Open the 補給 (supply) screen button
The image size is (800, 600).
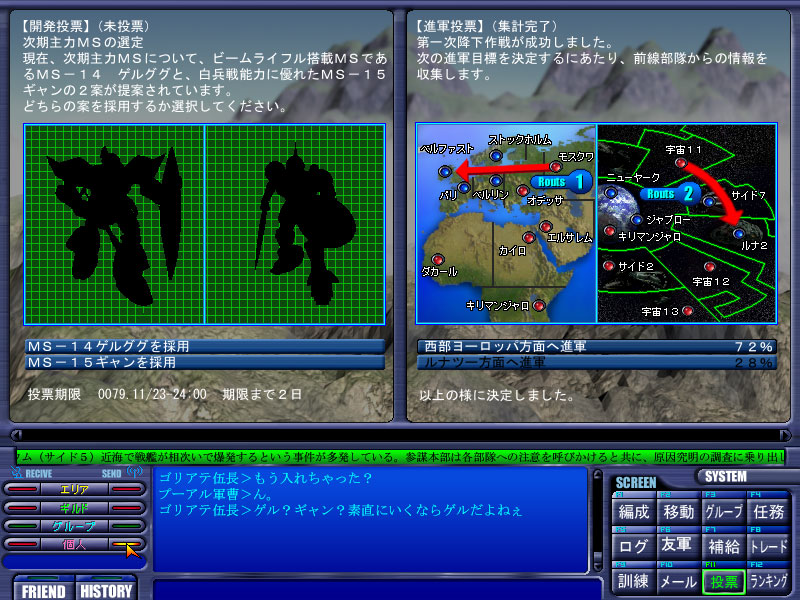tap(723, 546)
